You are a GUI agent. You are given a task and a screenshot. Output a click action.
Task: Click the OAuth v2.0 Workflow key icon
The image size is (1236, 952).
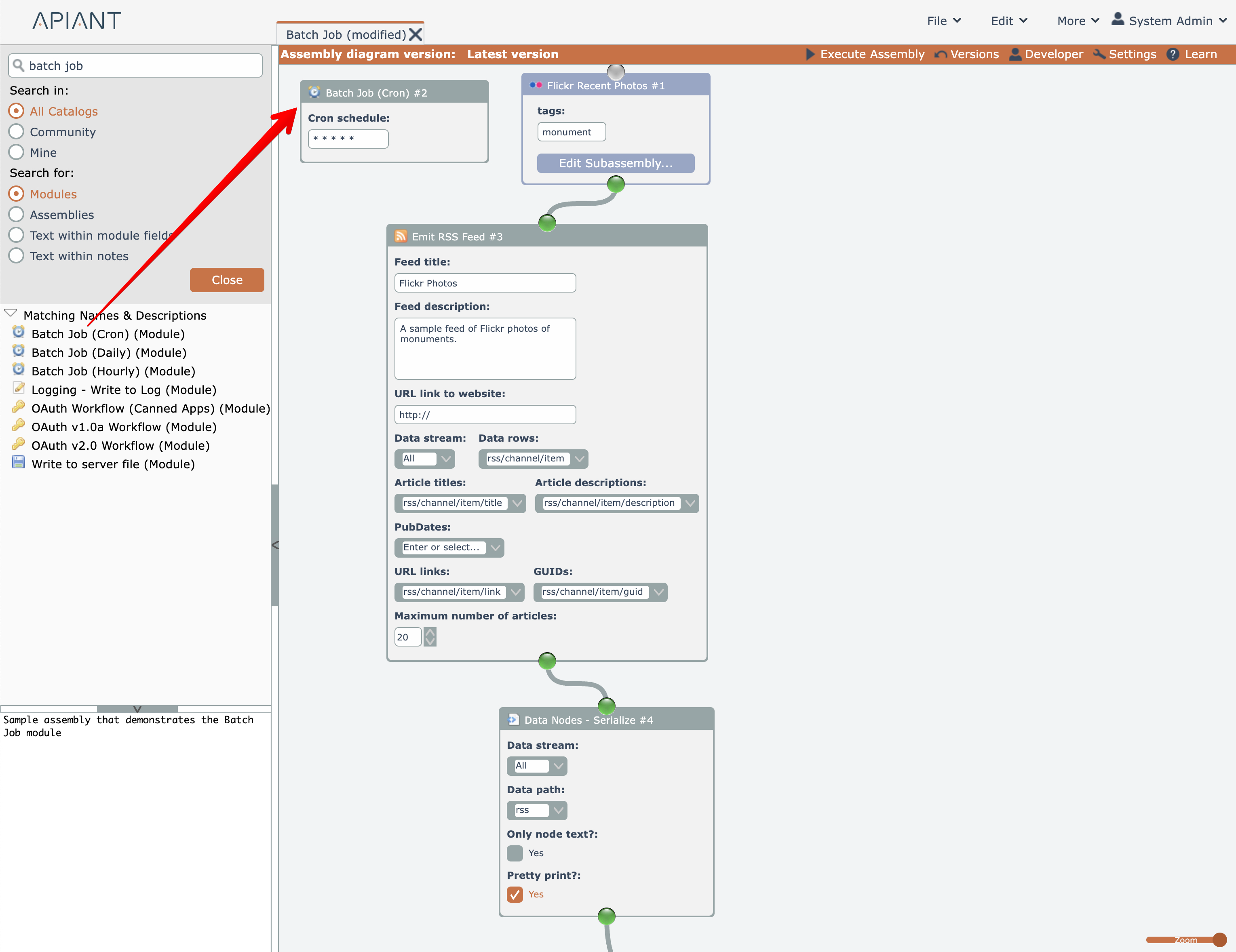(19, 444)
